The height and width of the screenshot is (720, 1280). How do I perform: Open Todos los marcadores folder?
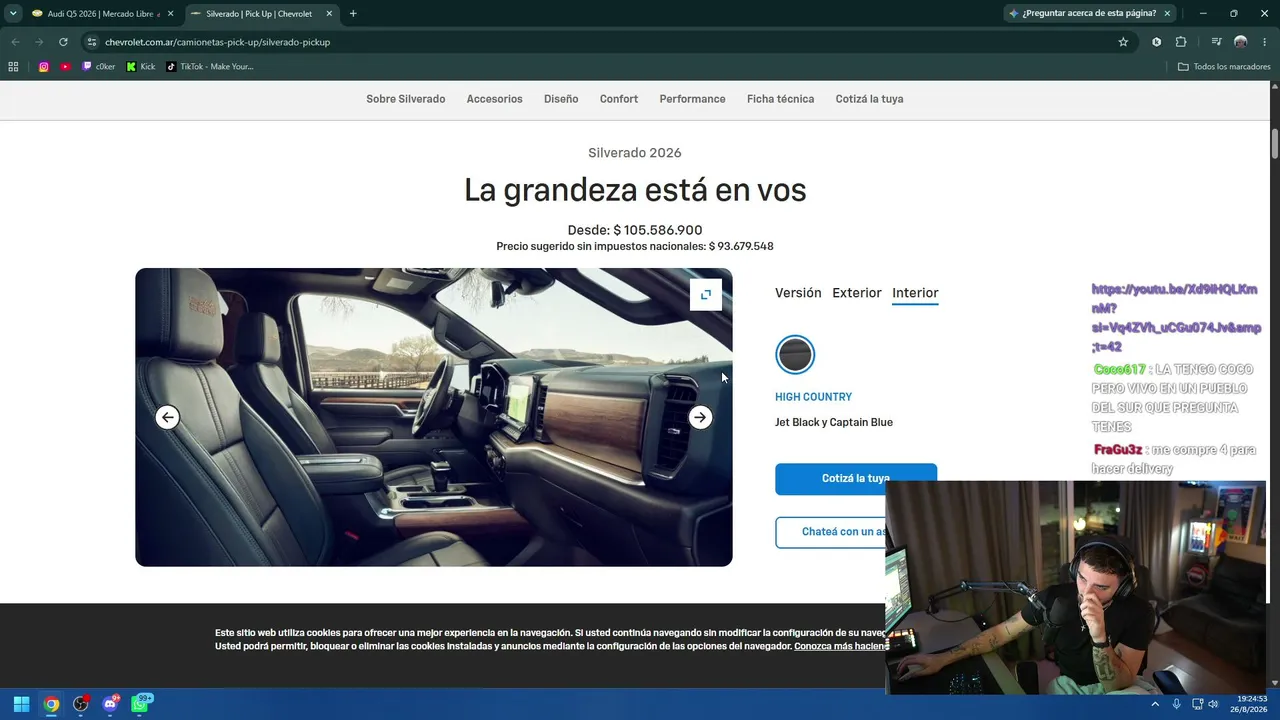(x=1224, y=67)
